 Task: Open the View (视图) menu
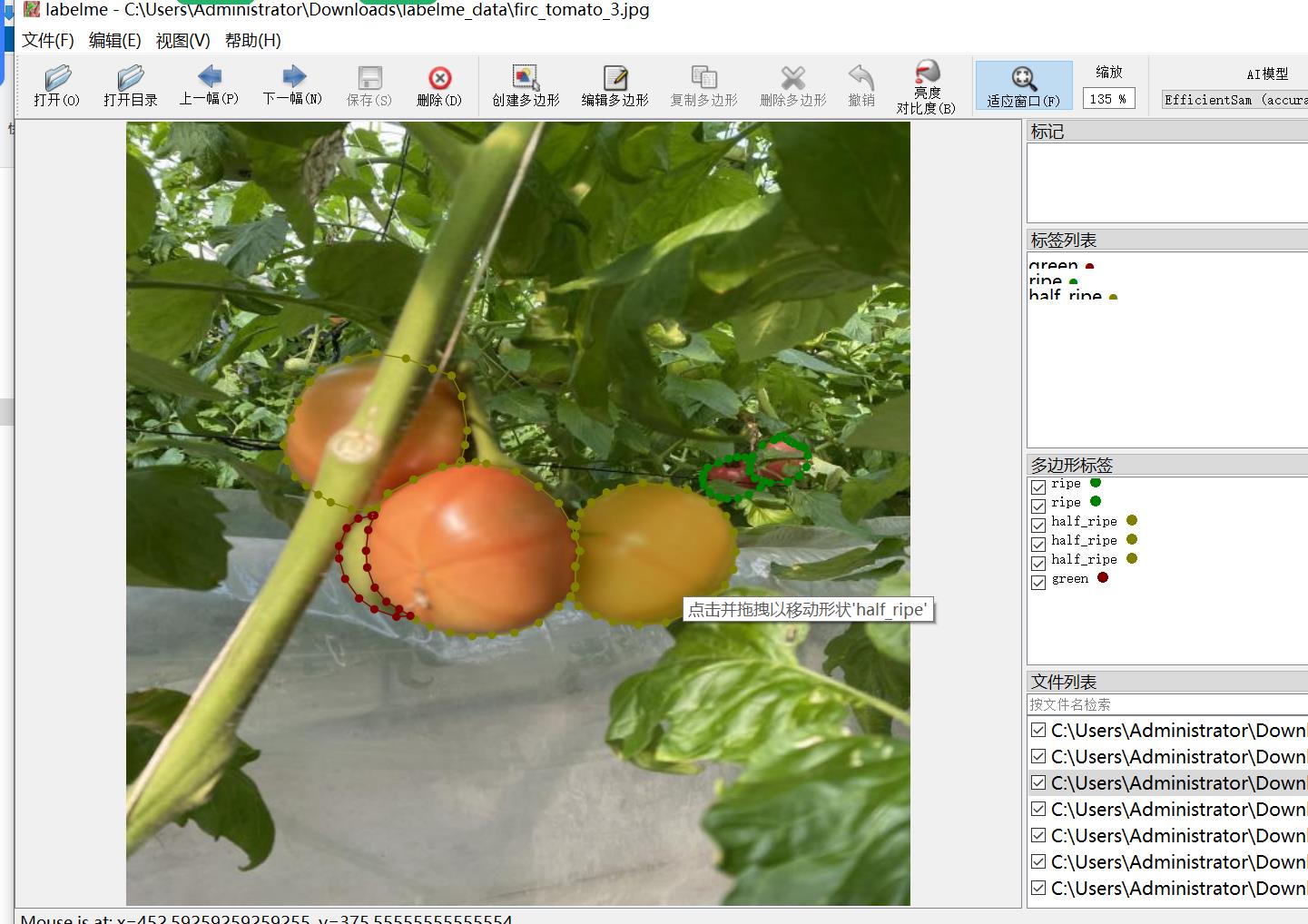[x=182, y=41]
